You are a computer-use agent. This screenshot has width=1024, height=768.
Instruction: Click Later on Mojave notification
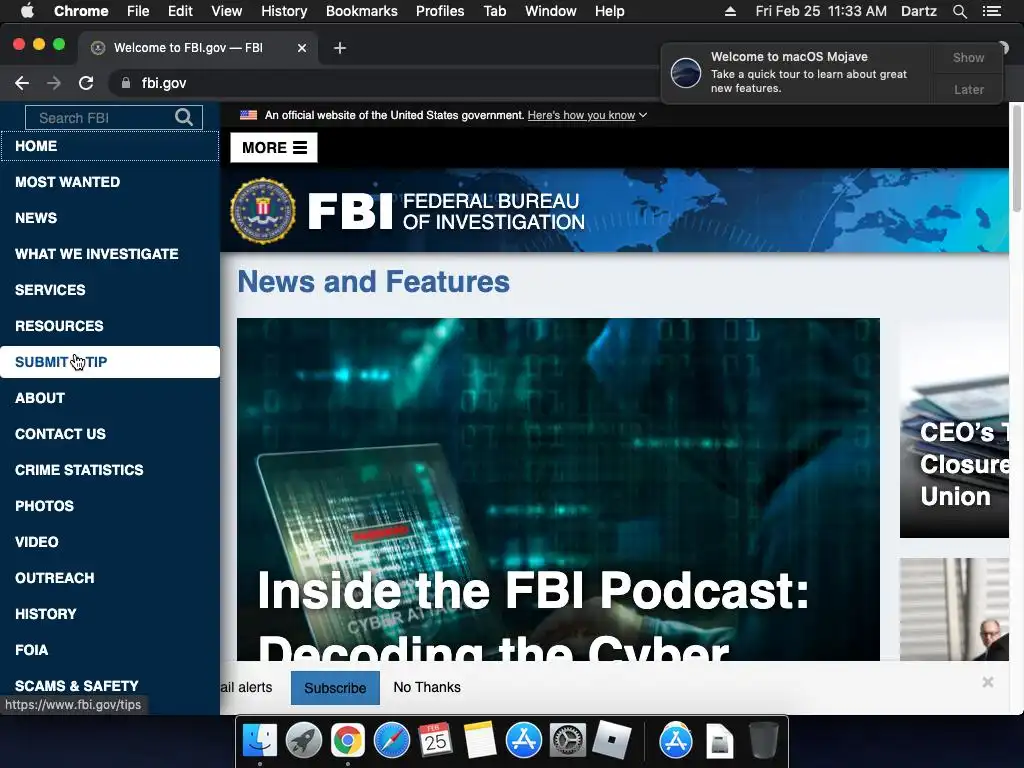pyautogui.click(x=968, y=89)
